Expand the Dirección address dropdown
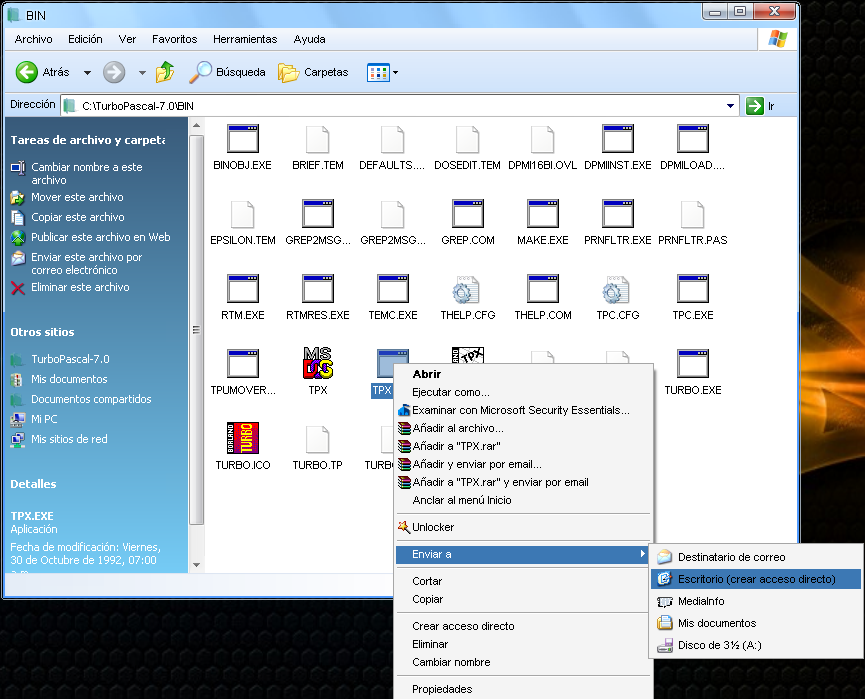 click(x=730, y=106)
